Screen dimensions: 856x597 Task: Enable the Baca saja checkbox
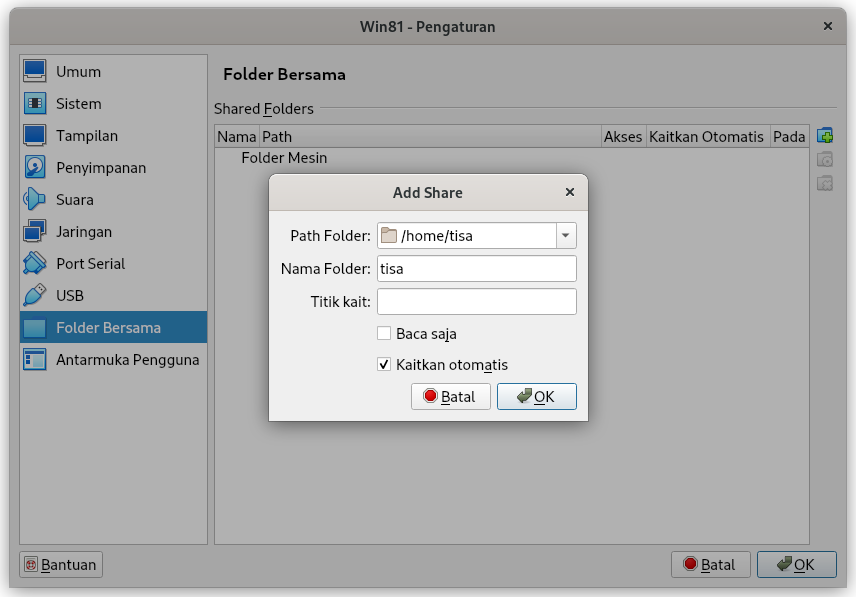(x=384, y=333)
